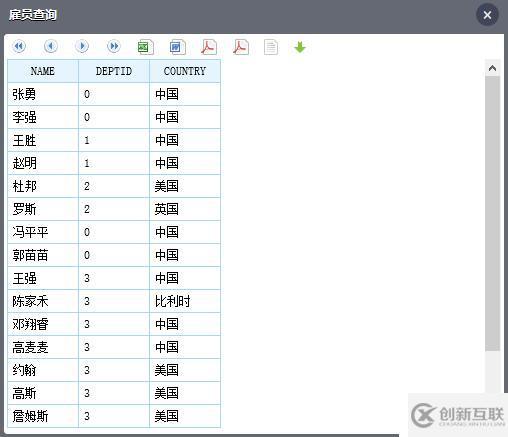This screenshot has width=508, height=437.
Task: Export report as text file
Action: 271,47
